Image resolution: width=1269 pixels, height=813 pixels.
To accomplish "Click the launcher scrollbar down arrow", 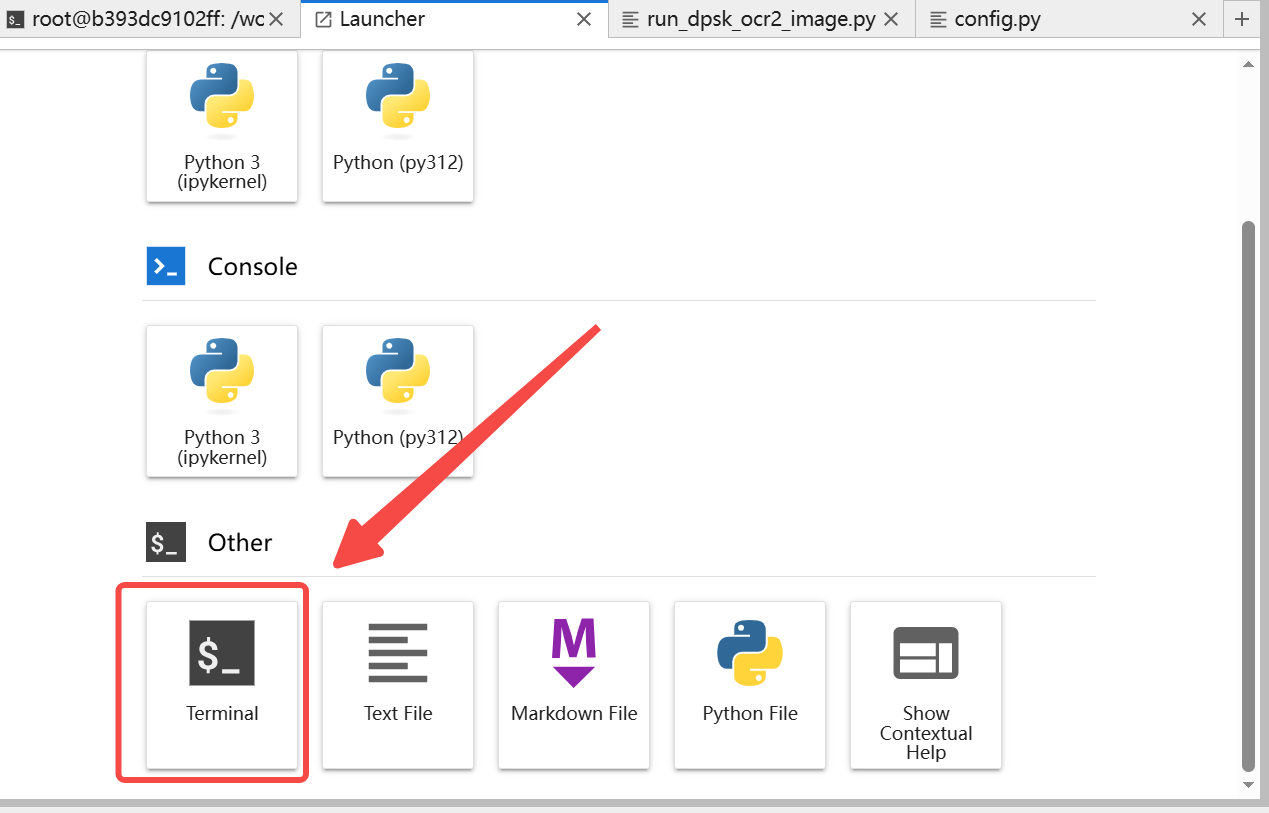I will pos(1248,785).
